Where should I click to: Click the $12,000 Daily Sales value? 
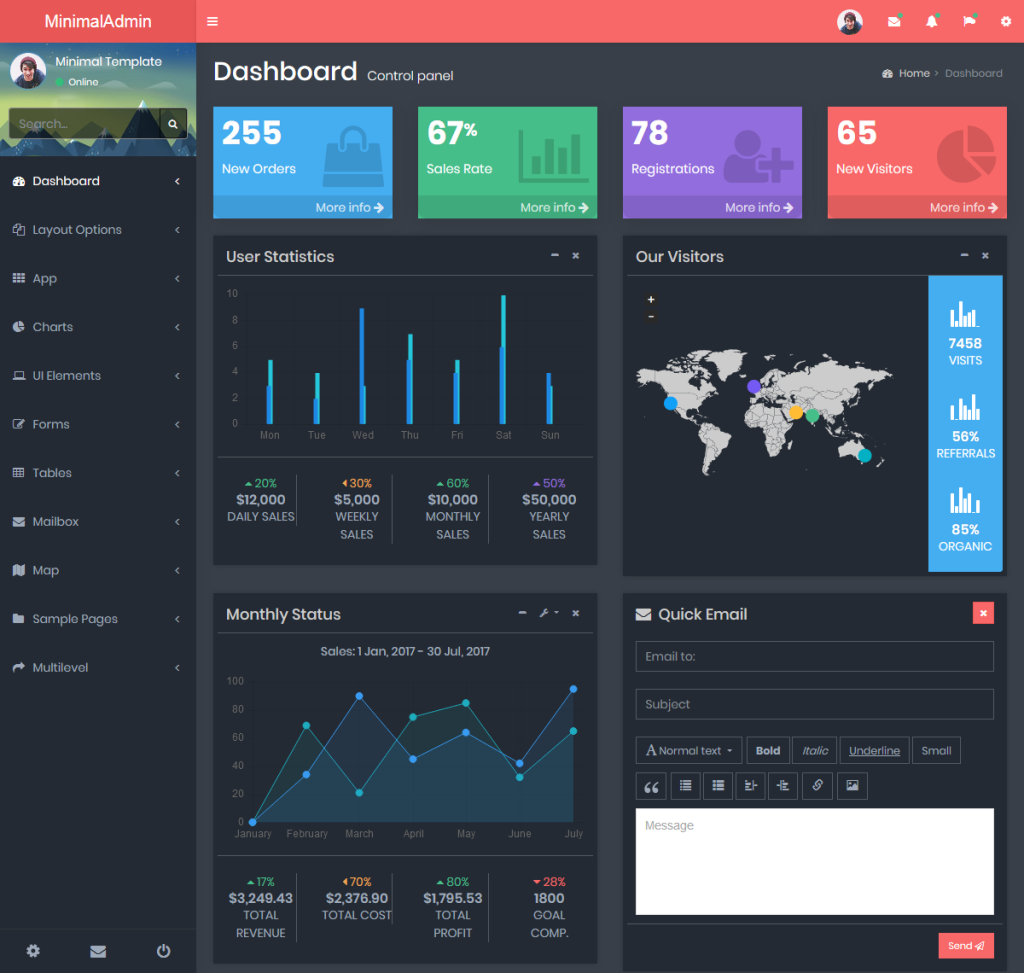[261, 500]
